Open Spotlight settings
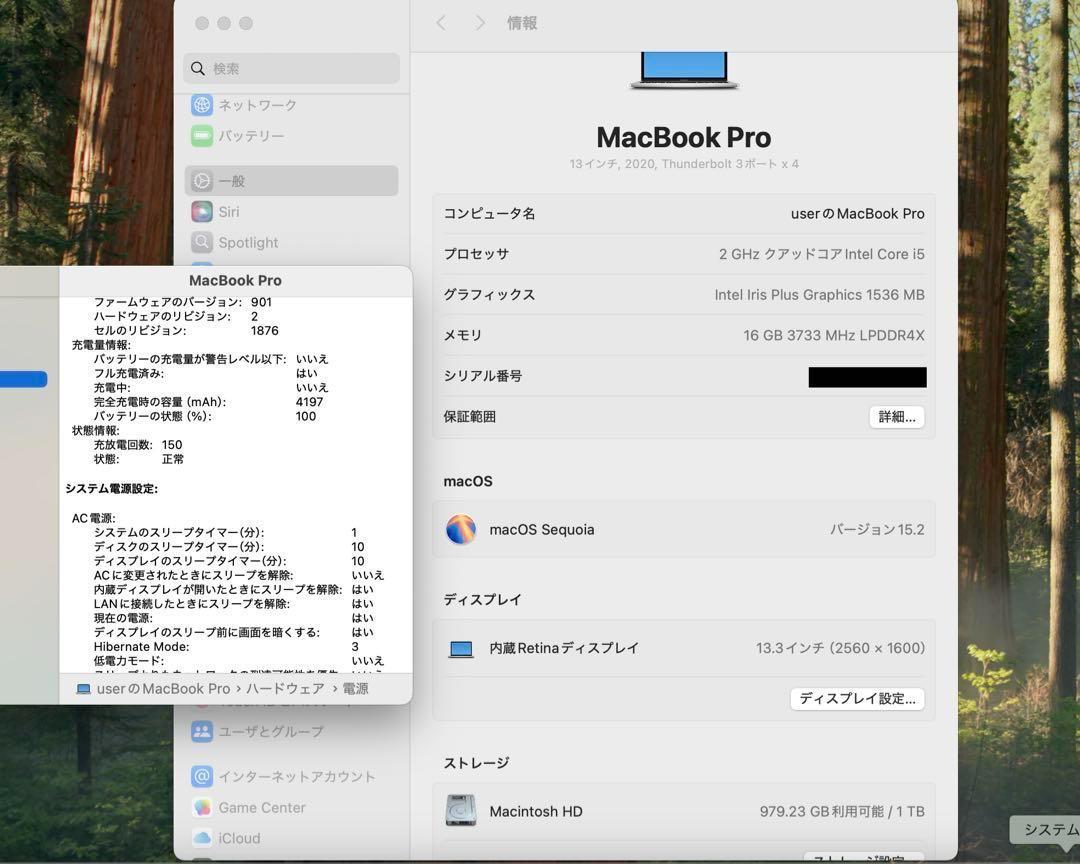 (235, 243)
